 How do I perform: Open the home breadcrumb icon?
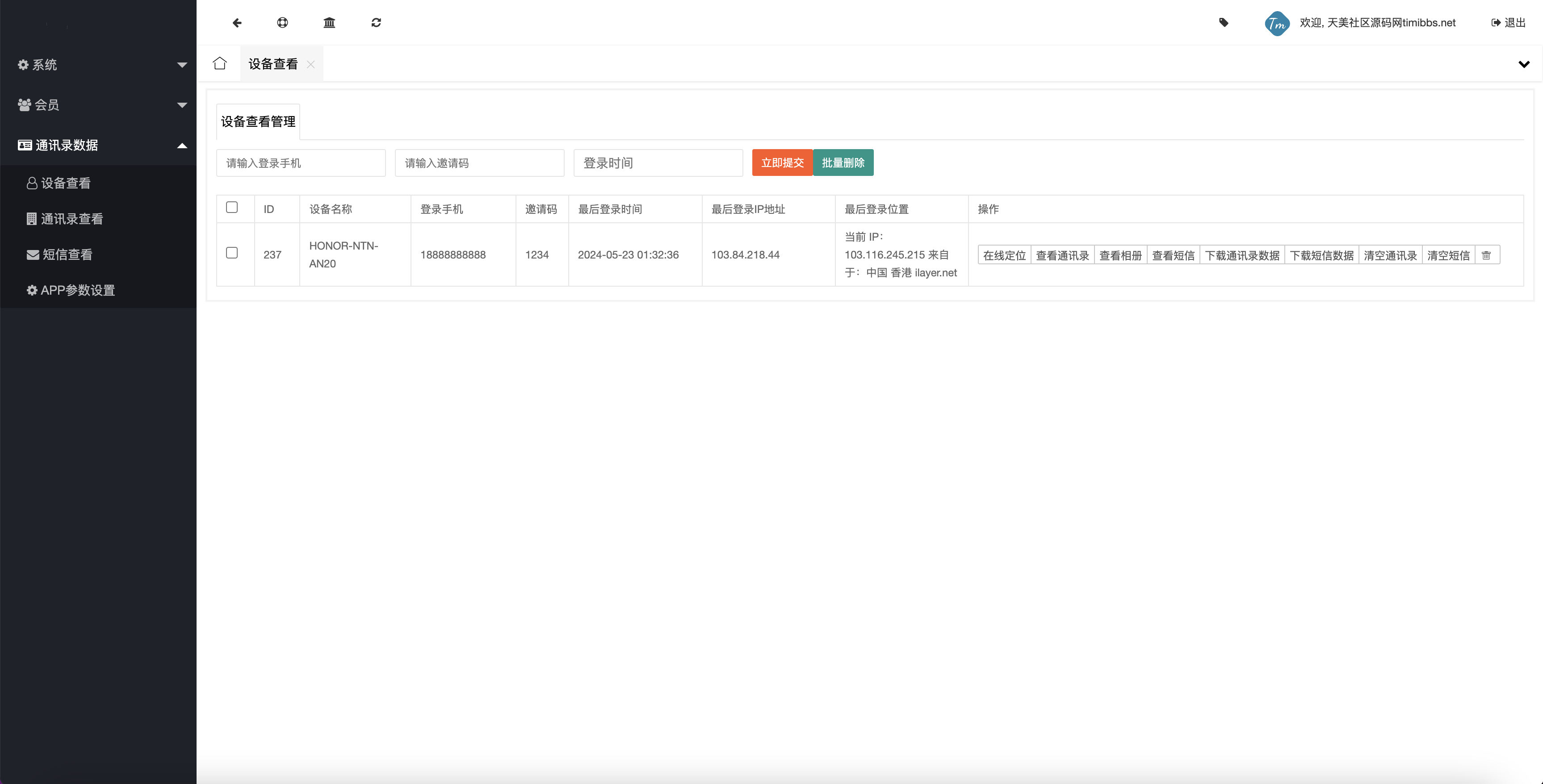(219, 63)
